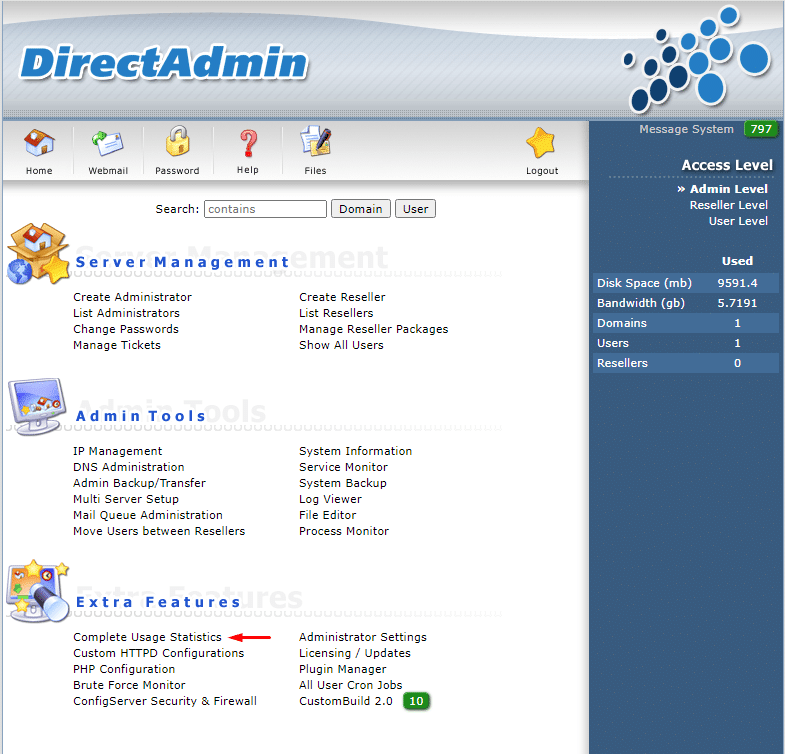
Task: Open DNS Administration
Action: pos(129,467)
